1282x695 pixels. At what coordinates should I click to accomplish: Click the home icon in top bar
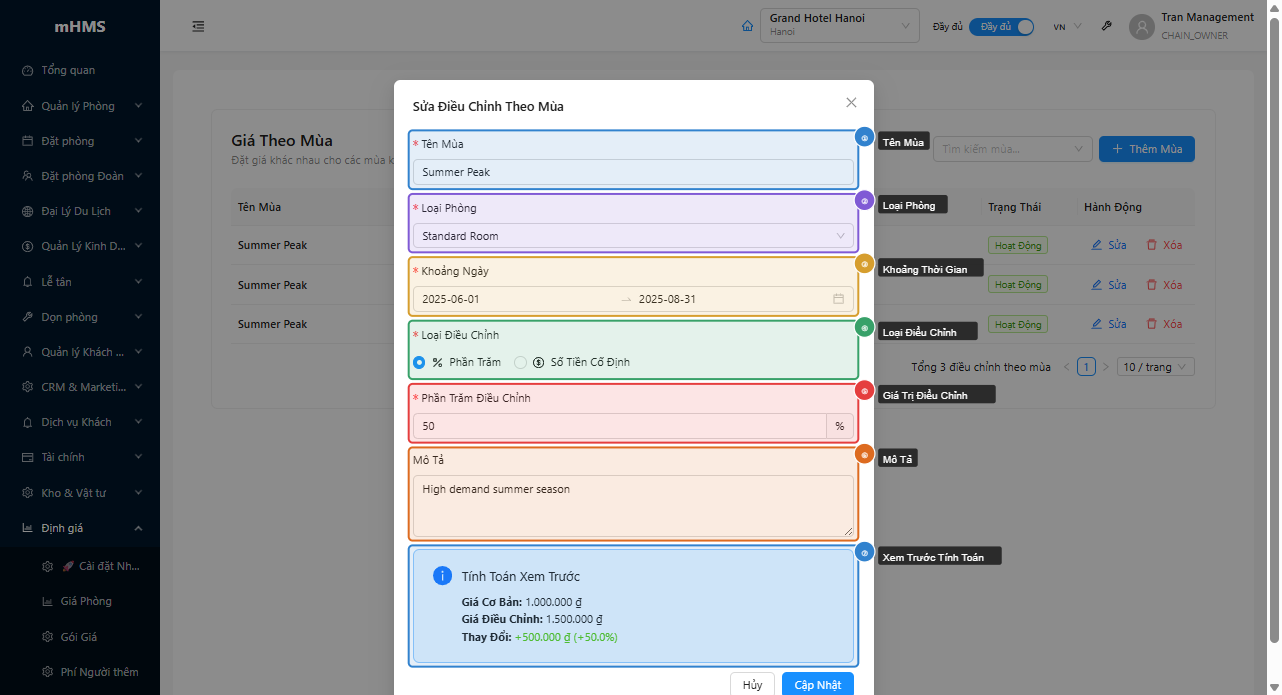[x=747, y=26]
